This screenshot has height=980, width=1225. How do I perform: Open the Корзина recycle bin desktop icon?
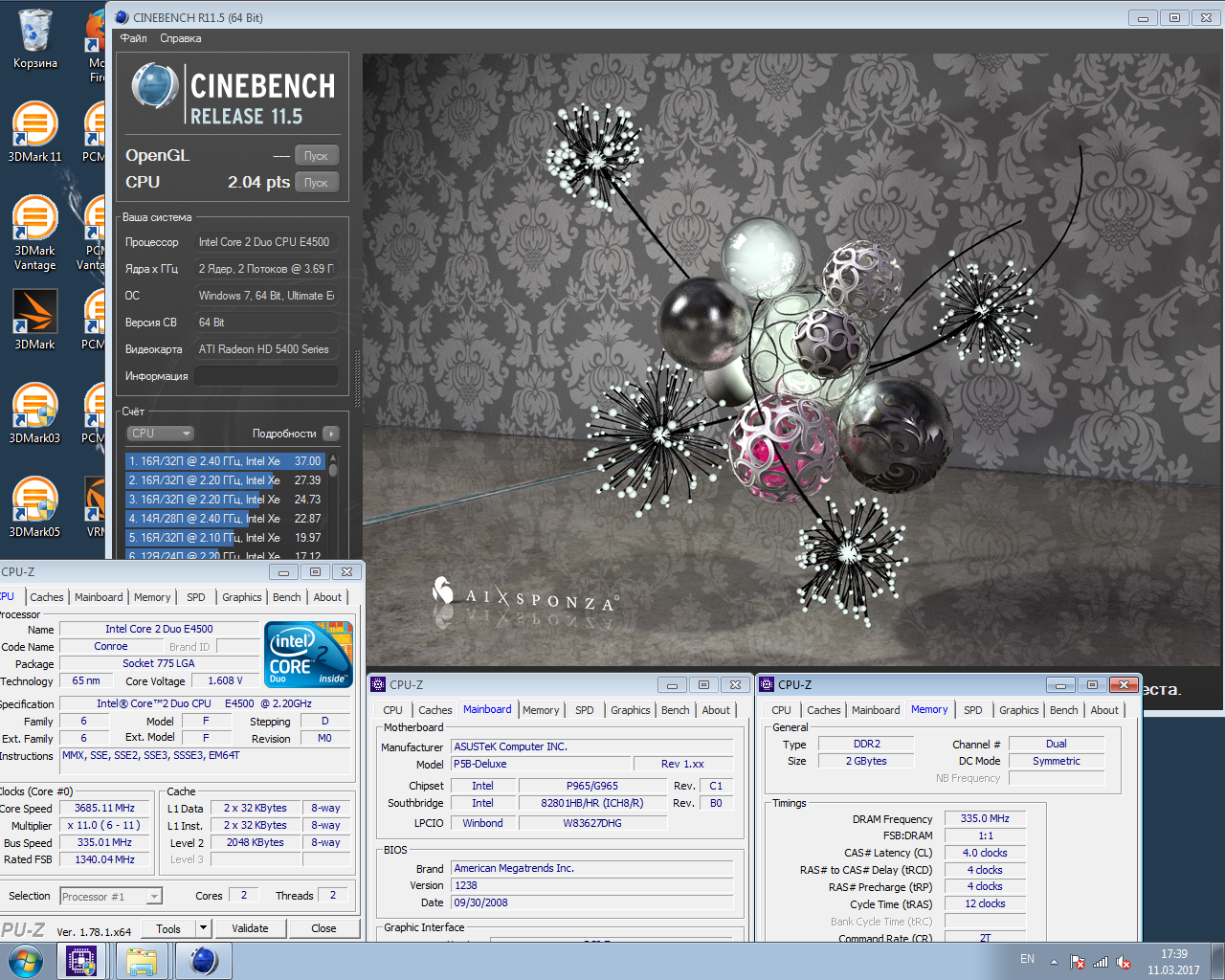35,38
